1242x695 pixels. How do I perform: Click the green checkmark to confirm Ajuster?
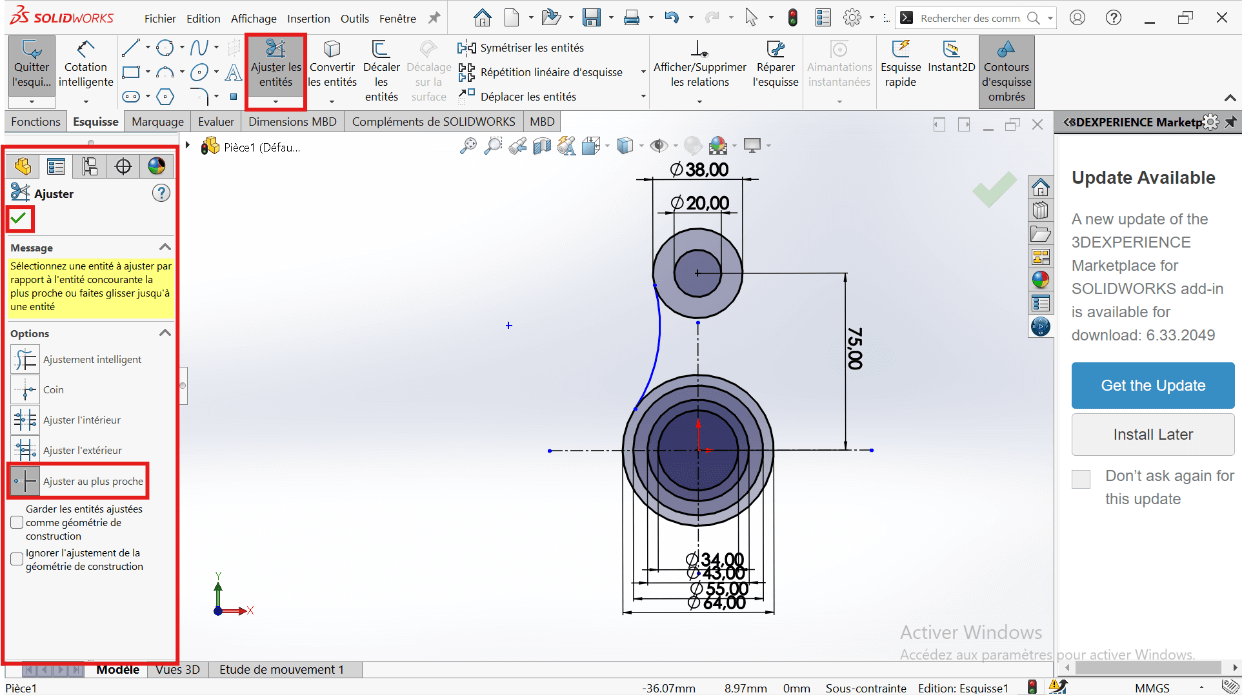coord(19,218)
